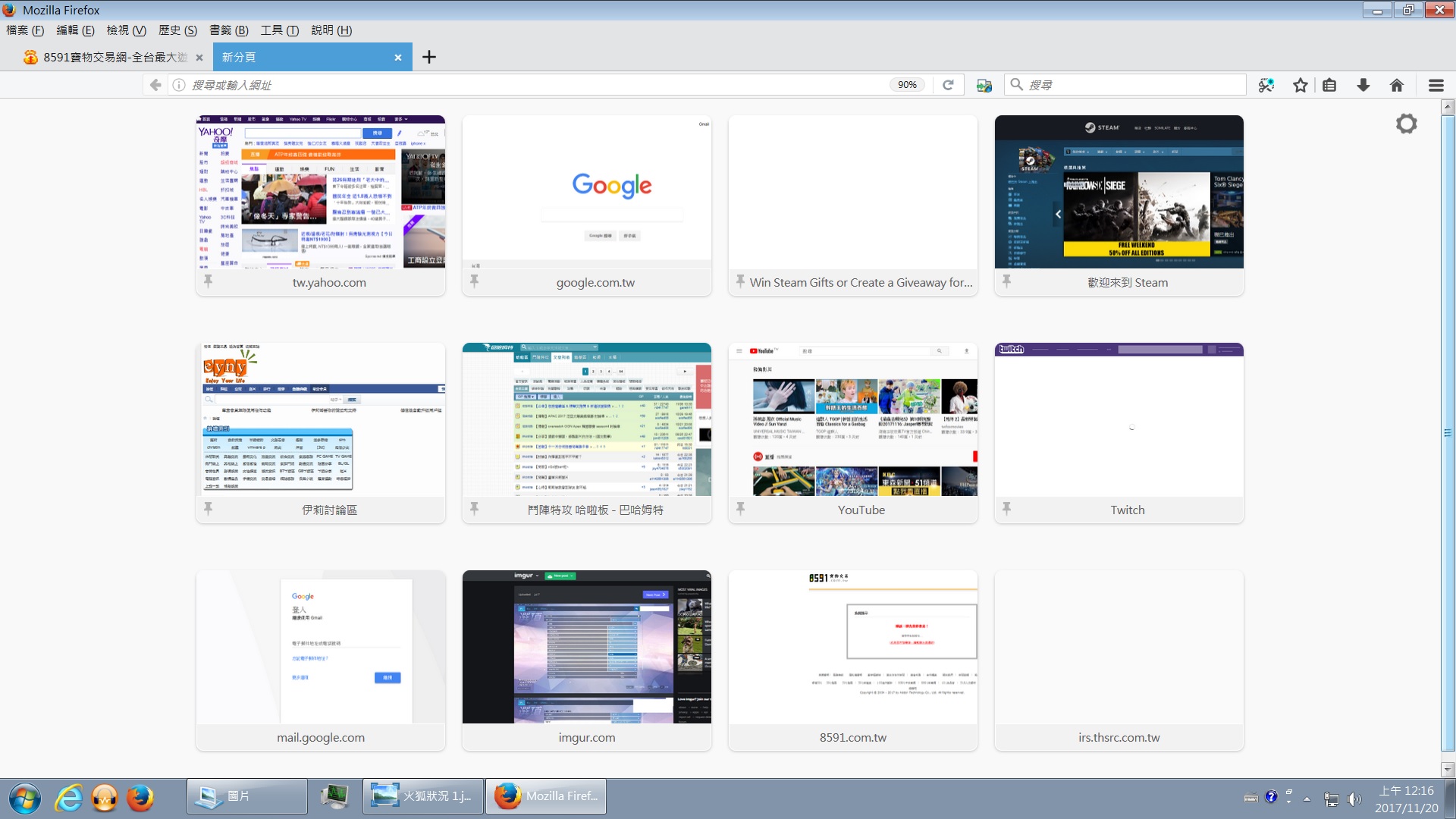Open a new tab with plus button

(x=428, y=57)
